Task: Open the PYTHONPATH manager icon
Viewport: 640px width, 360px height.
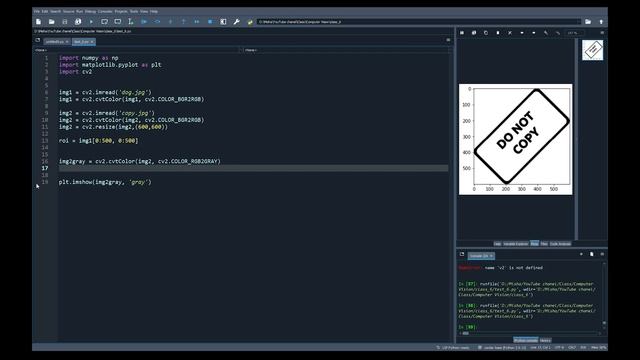Action: tap(250, 22)
